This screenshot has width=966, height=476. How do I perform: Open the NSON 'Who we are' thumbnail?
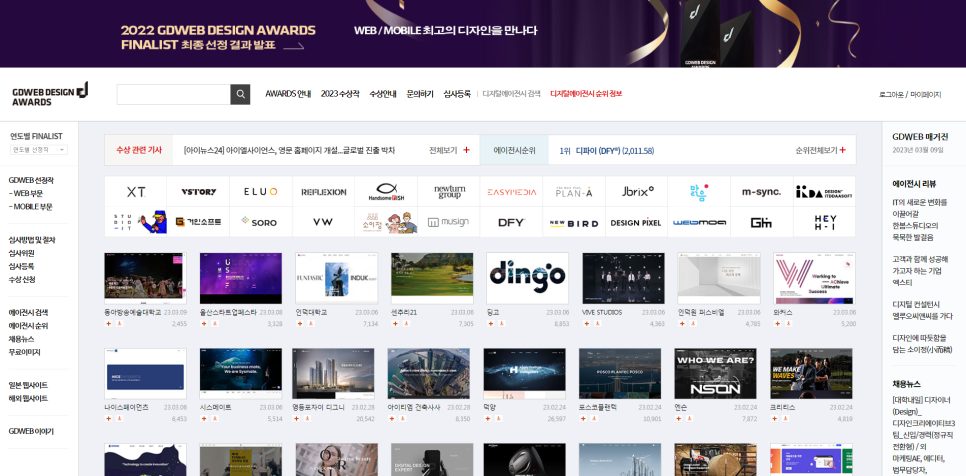click(715, 374)
